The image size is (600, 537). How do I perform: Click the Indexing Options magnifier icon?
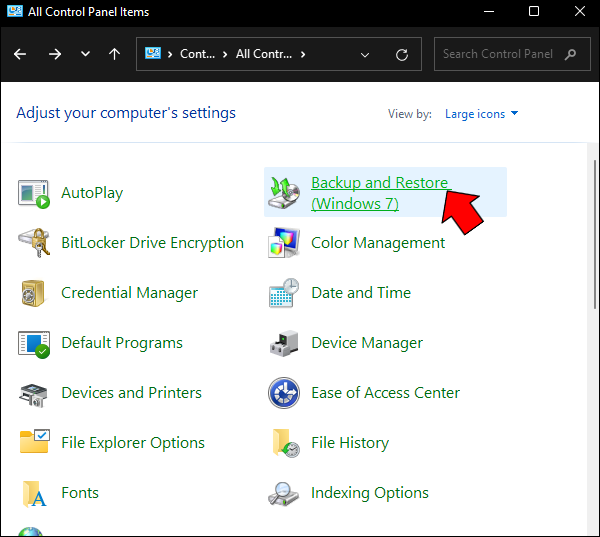[x=284, y=493]
